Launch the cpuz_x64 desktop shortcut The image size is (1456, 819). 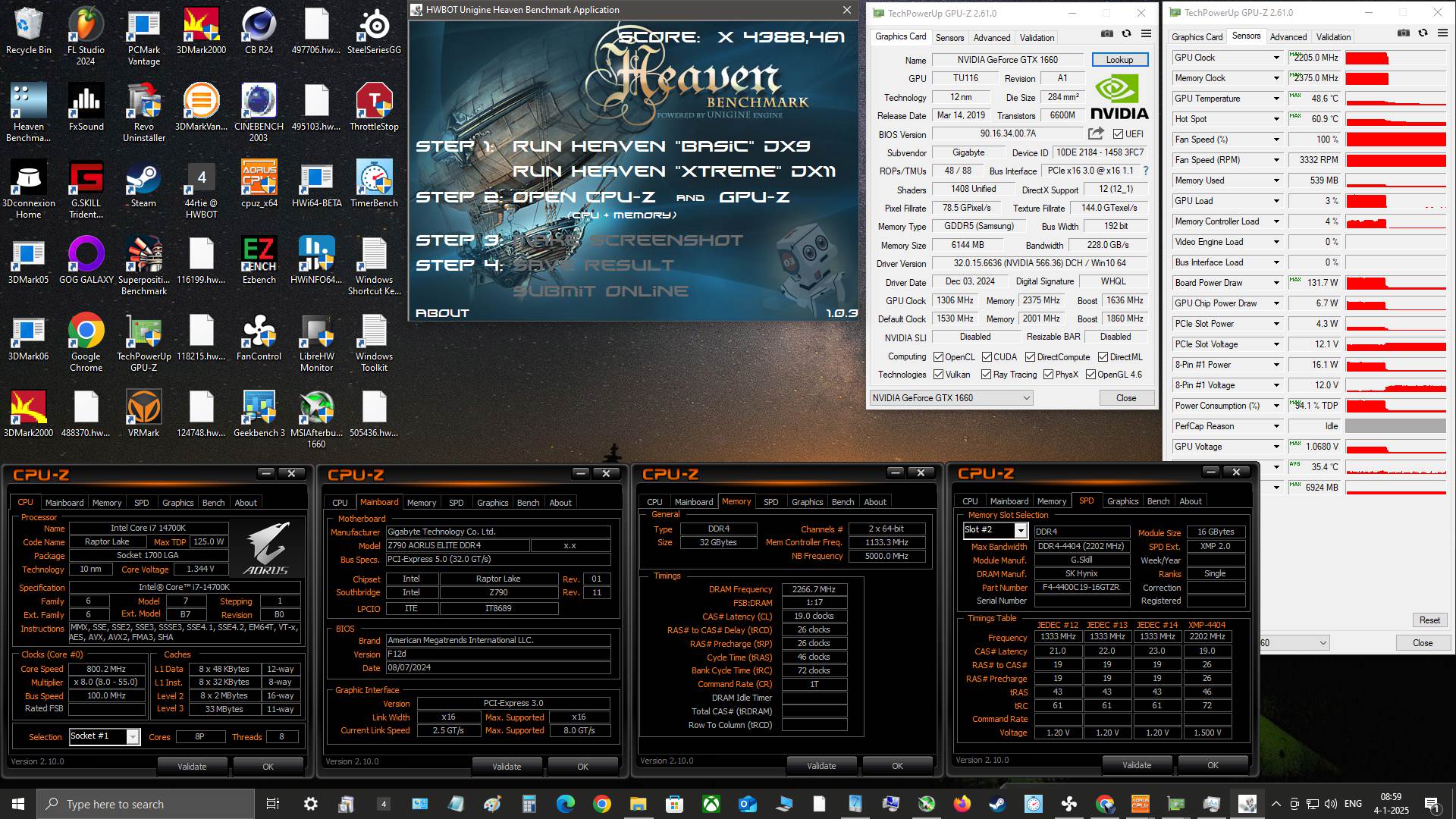click(259, 184)
